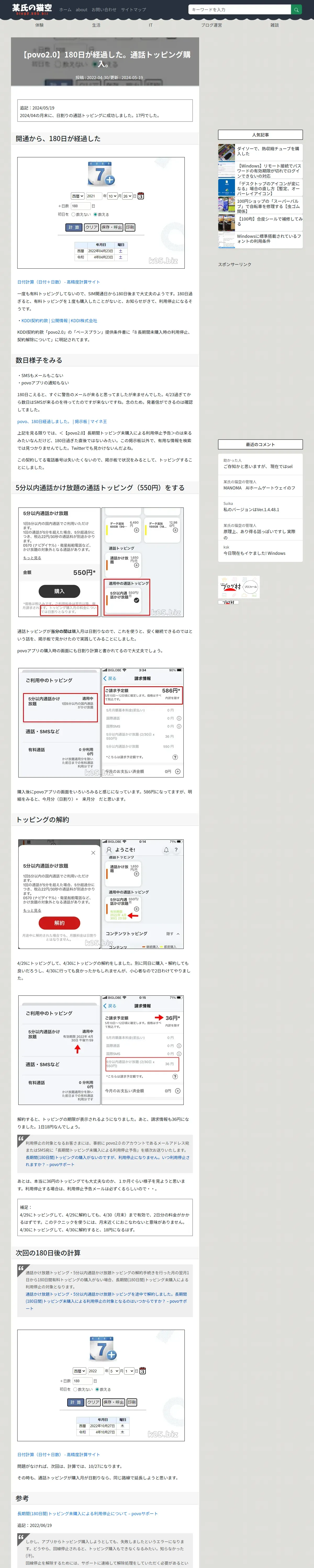Open お問い合わせ in the header

104,10
